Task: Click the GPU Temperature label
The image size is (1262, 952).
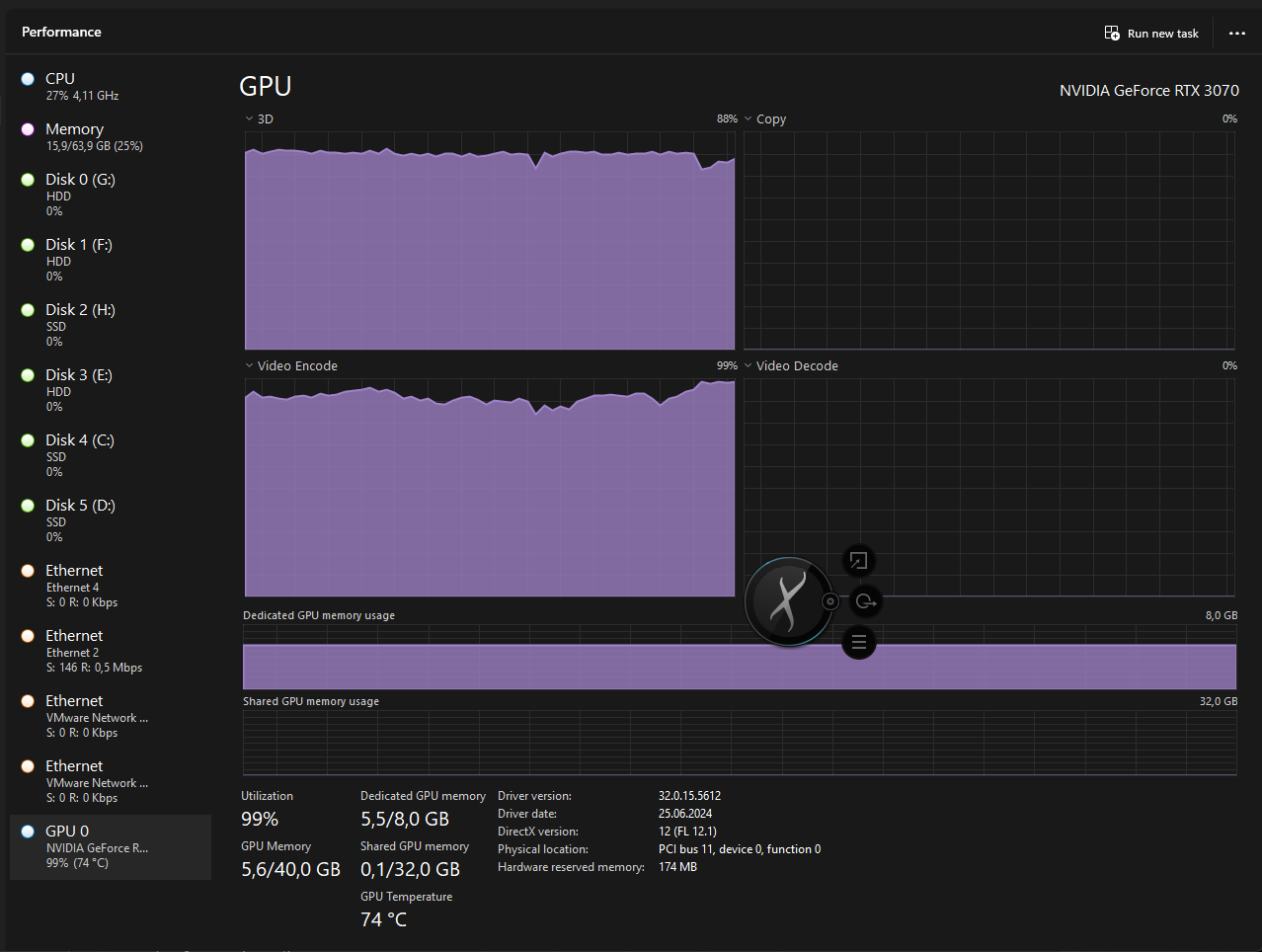Action: (406, 897)
